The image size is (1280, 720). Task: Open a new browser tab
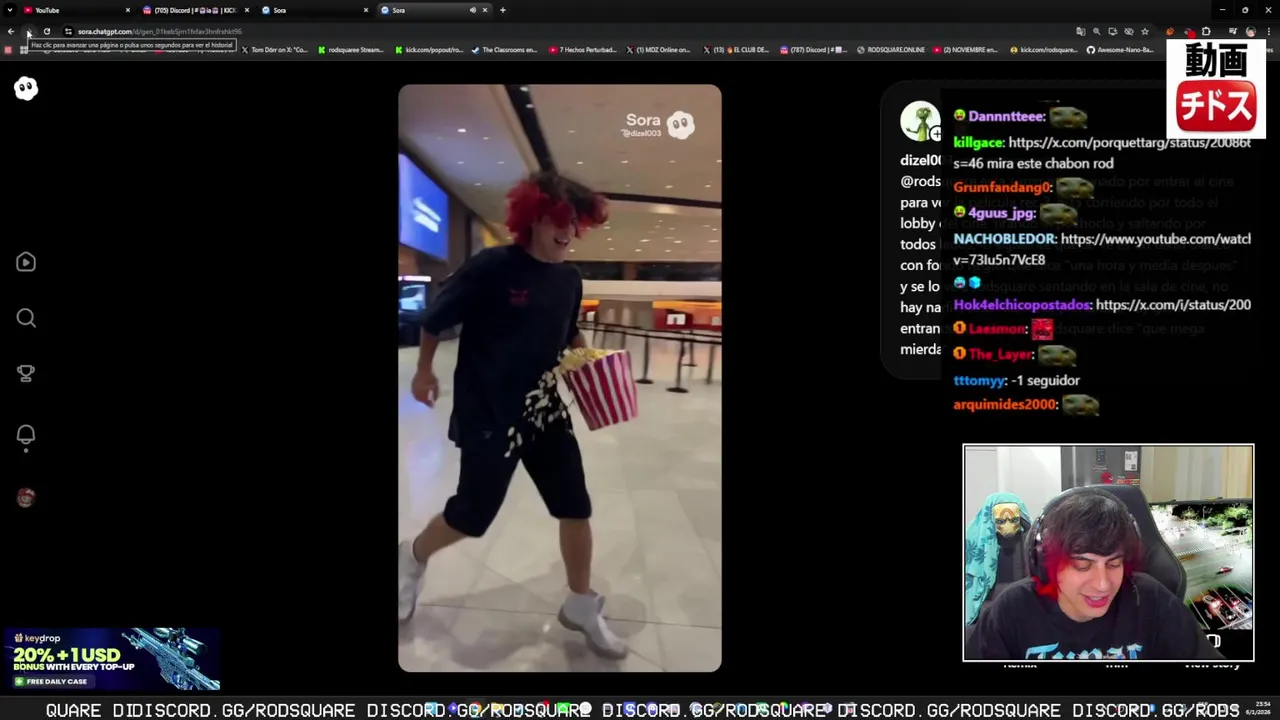502,10
